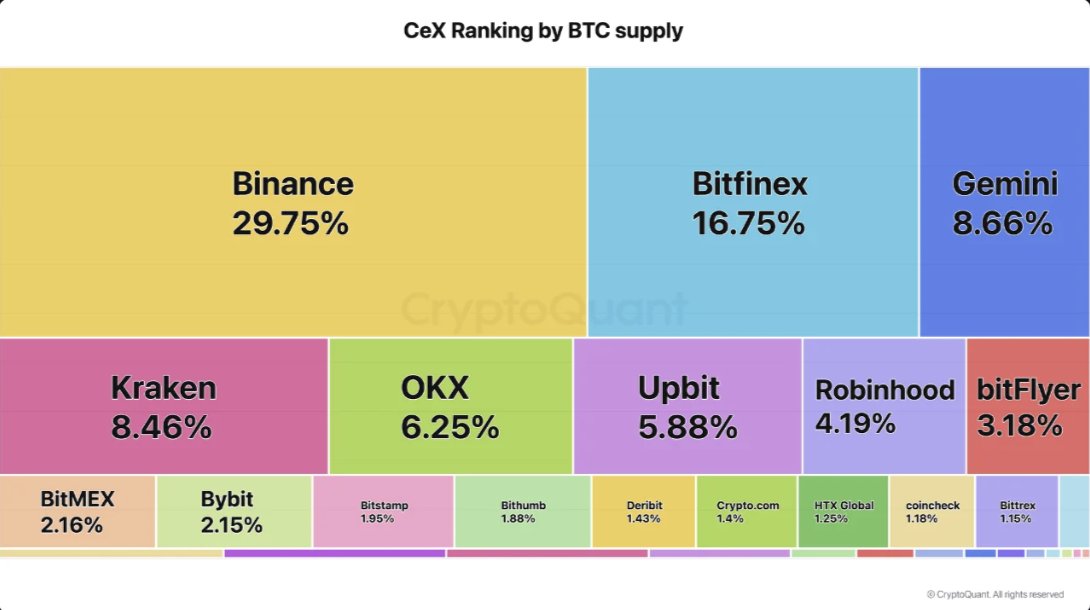
Task: Click the HTX Global 1.25% block
Action: [x=843, y=511]
